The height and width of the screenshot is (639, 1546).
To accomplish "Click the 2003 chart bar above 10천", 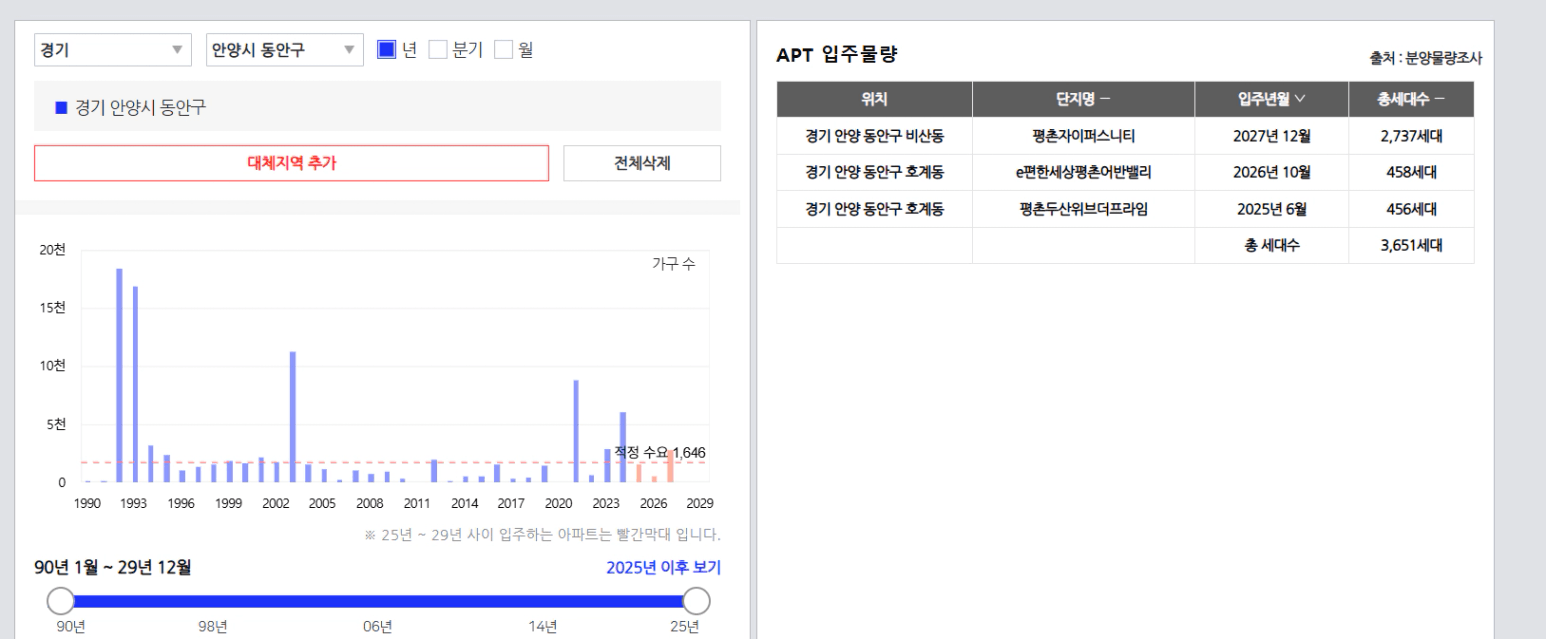I will (x=293, y=417).
